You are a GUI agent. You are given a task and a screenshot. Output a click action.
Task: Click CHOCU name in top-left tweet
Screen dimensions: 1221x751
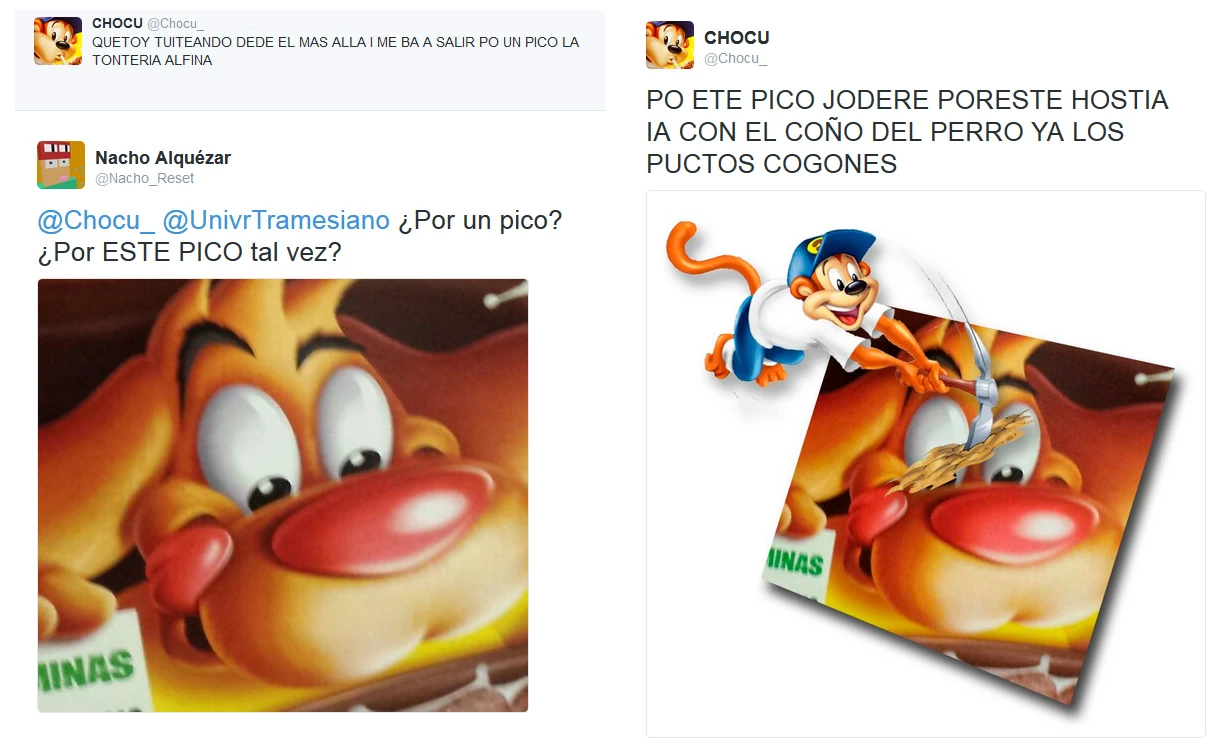[117, 23]
